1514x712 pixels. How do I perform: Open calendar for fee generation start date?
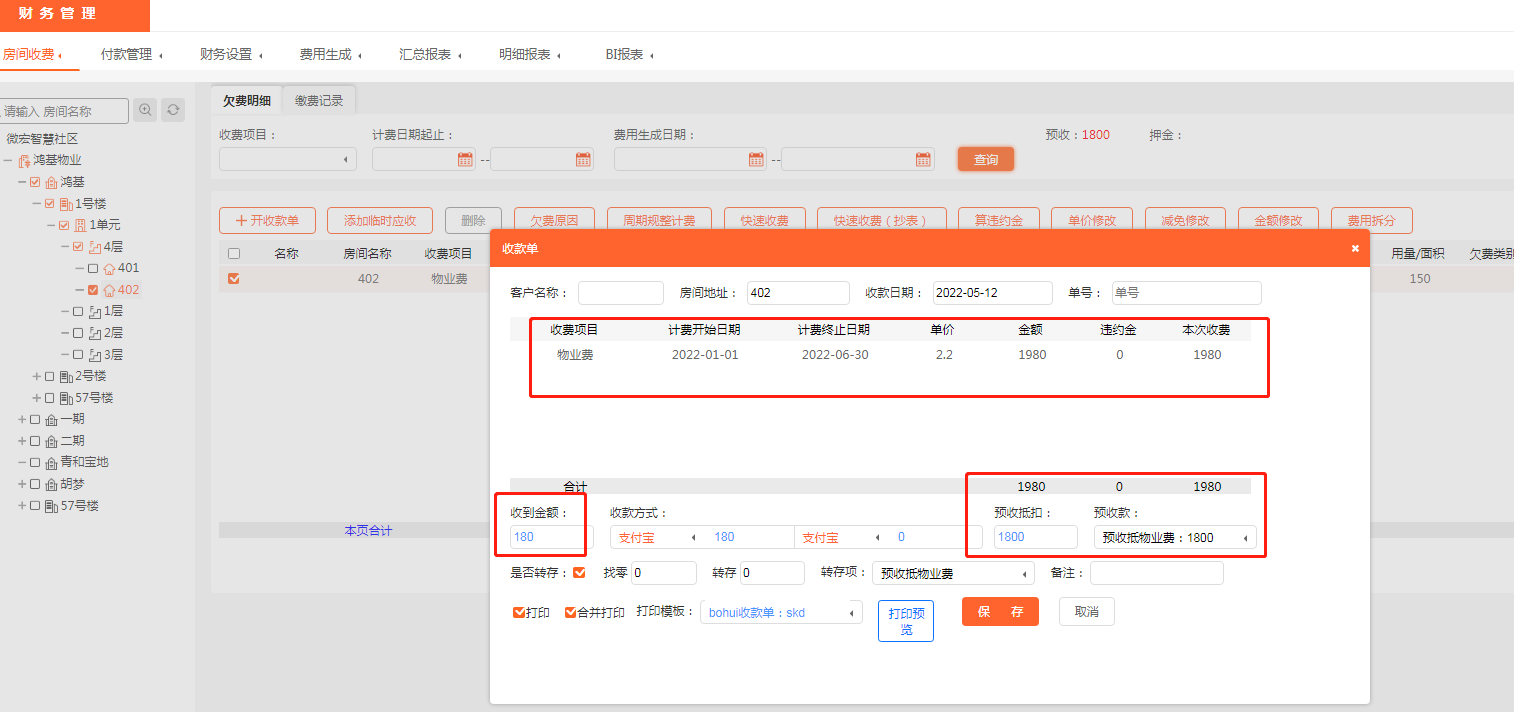[756, 159]
